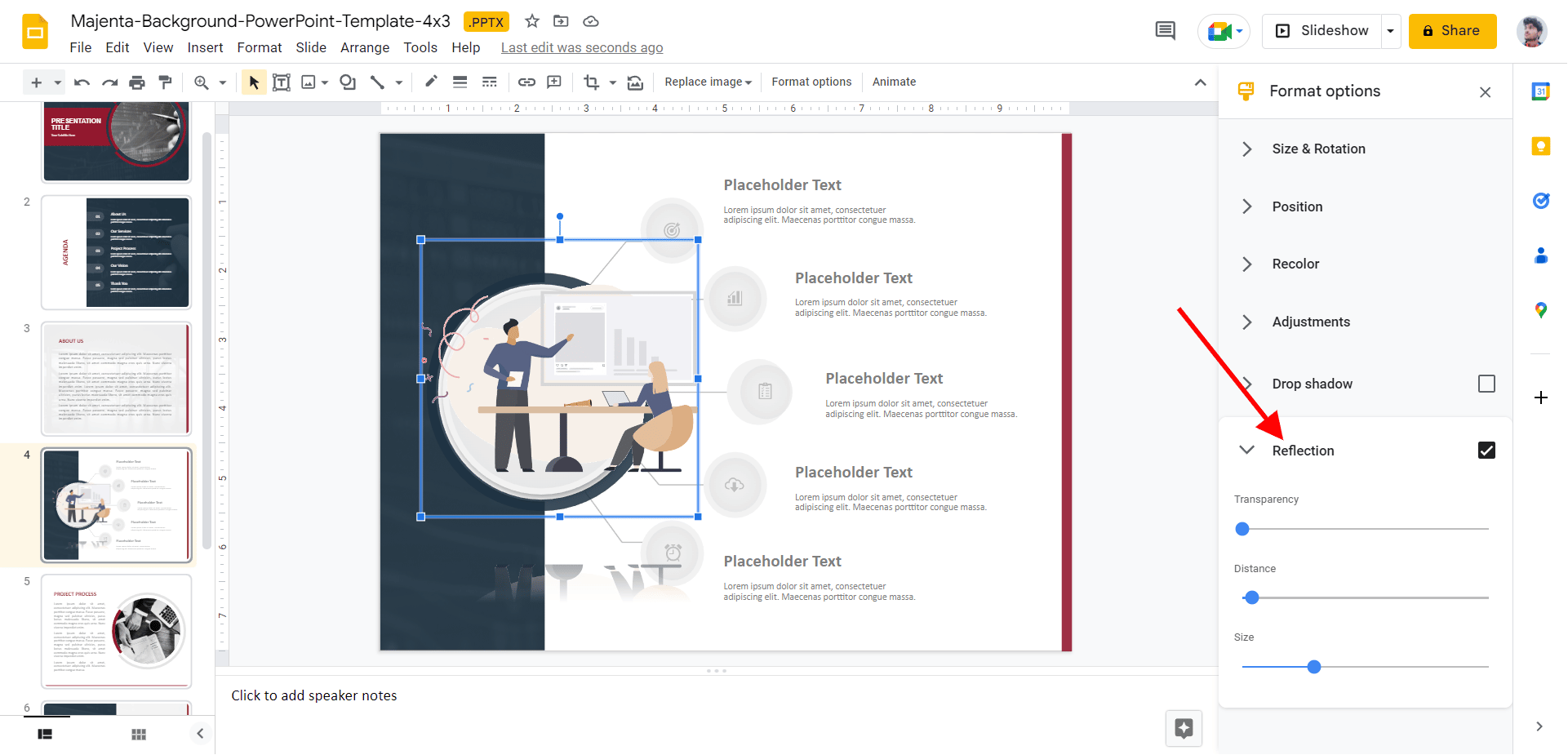Open the Arrange menu
Viewport: 1568px width, 755px height.
pos(365,47)
